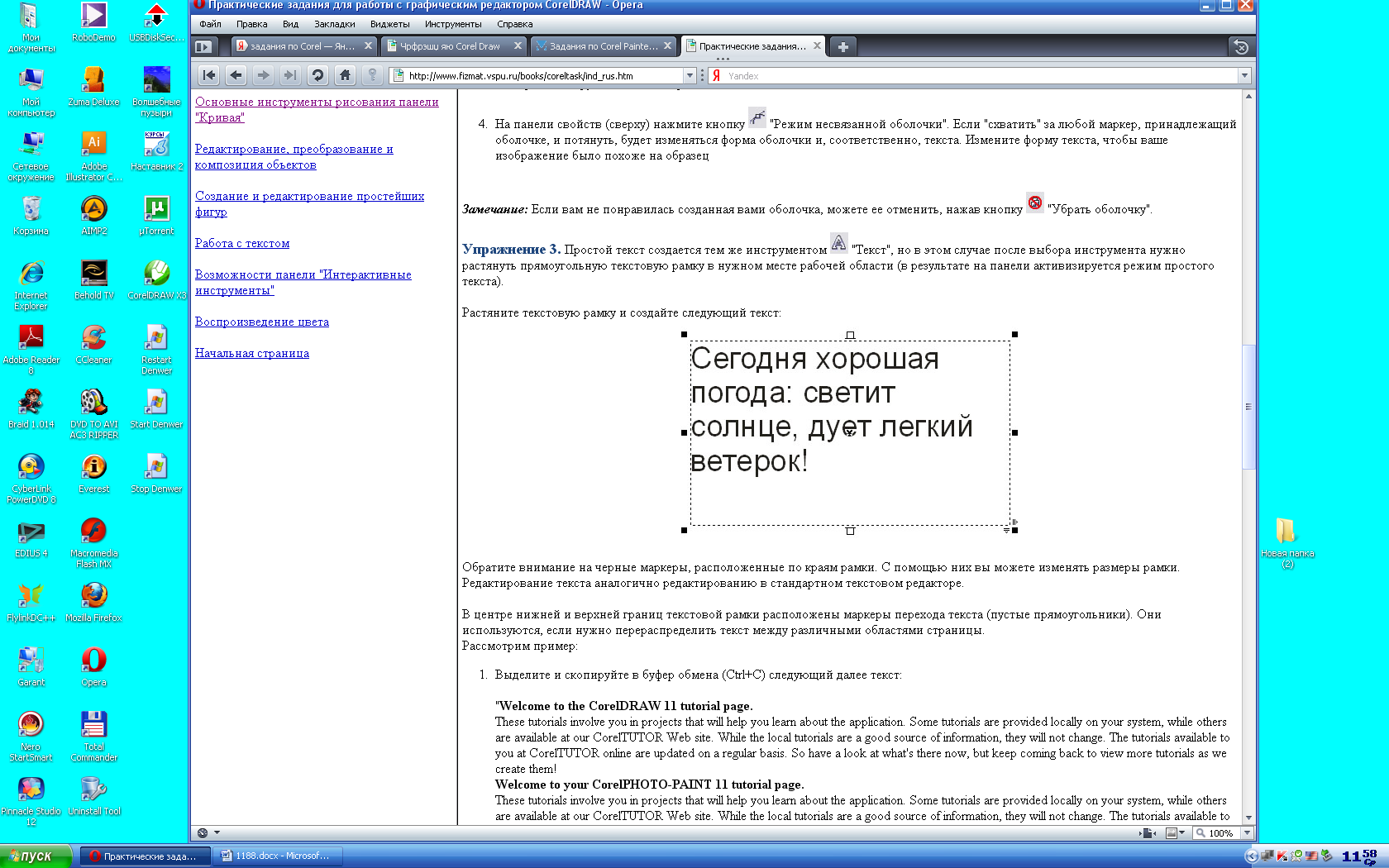1389x868 pixels.
Task: Click the Kaspersky tray icon
Action: pos(1282,856)
